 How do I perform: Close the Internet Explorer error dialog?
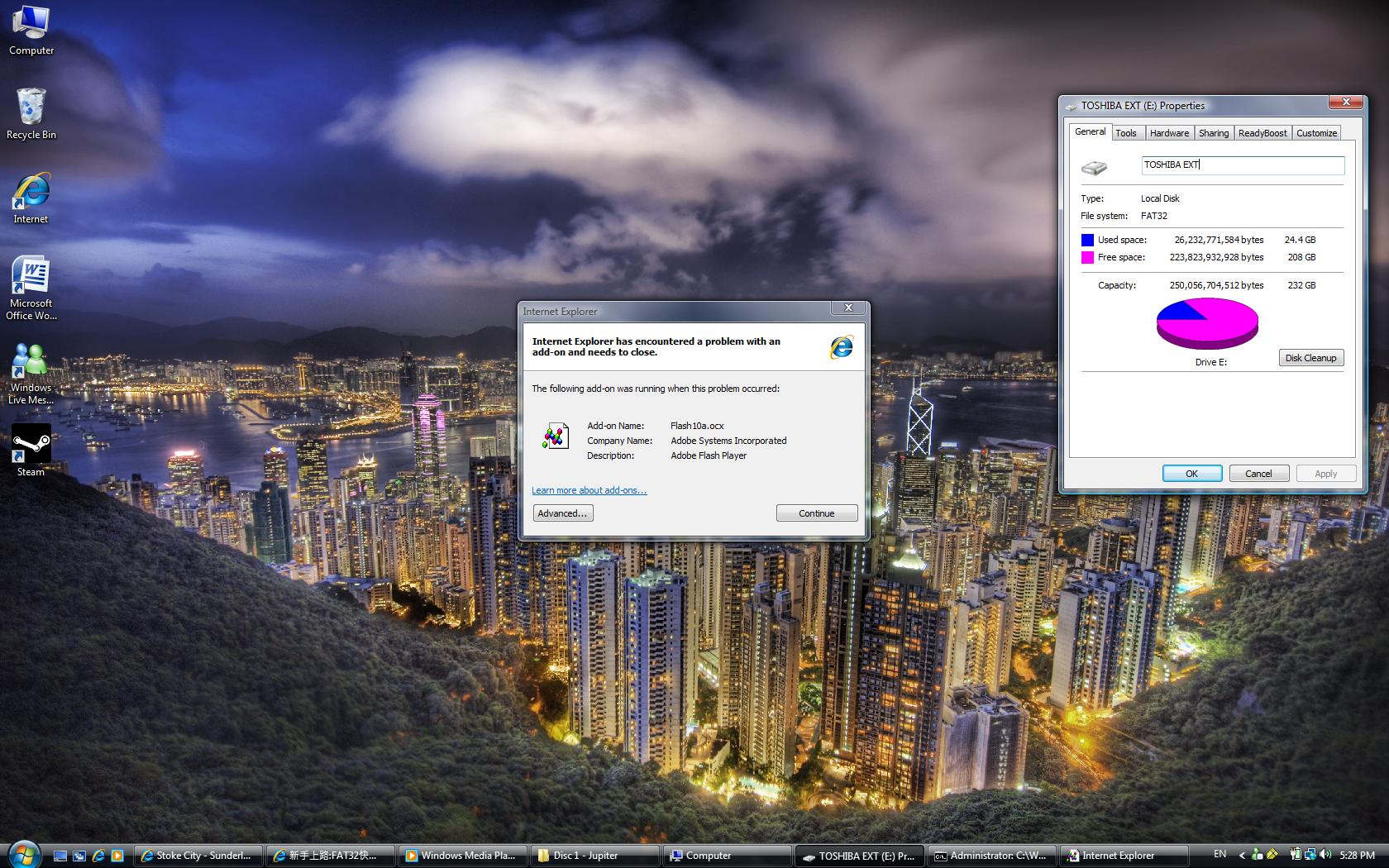(848, 308)
